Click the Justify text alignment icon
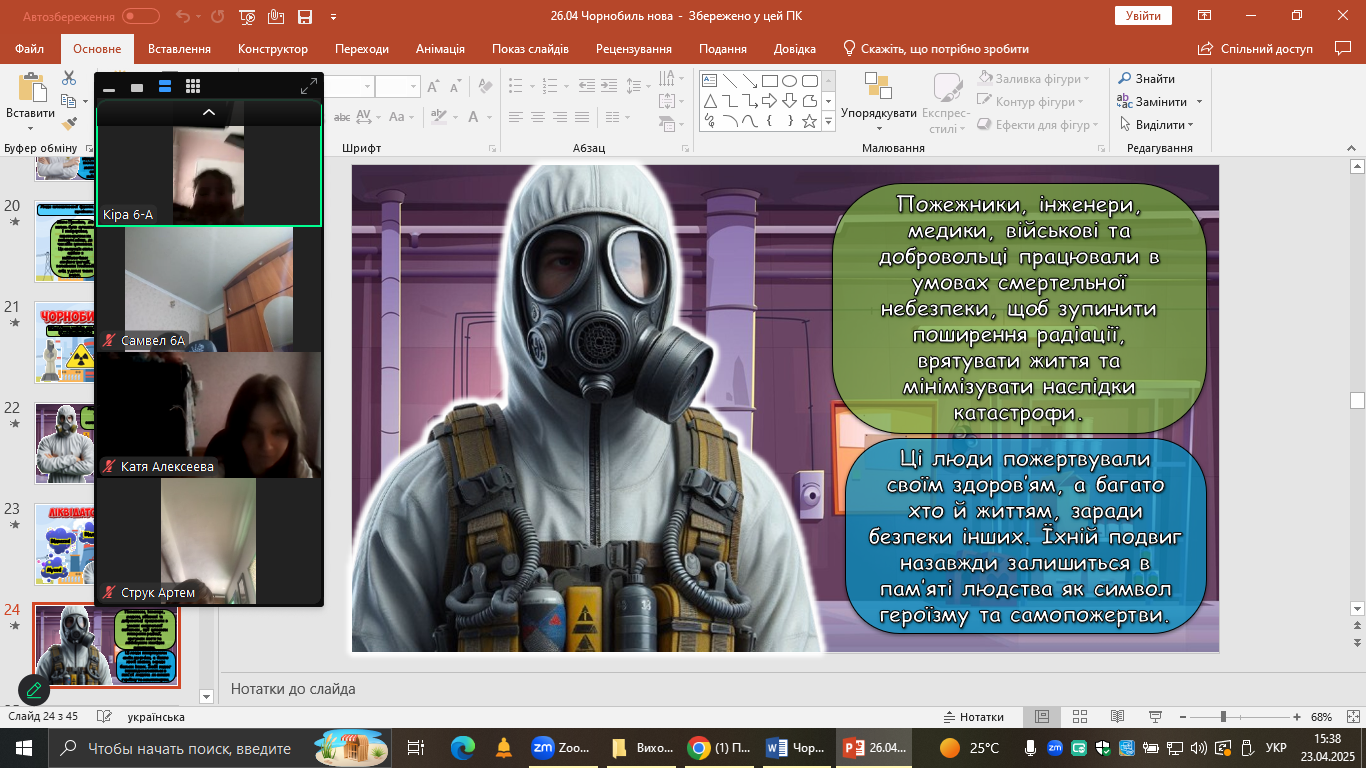Image resolution: width=1366 pixels, height=768 pixels. [583, 117]
